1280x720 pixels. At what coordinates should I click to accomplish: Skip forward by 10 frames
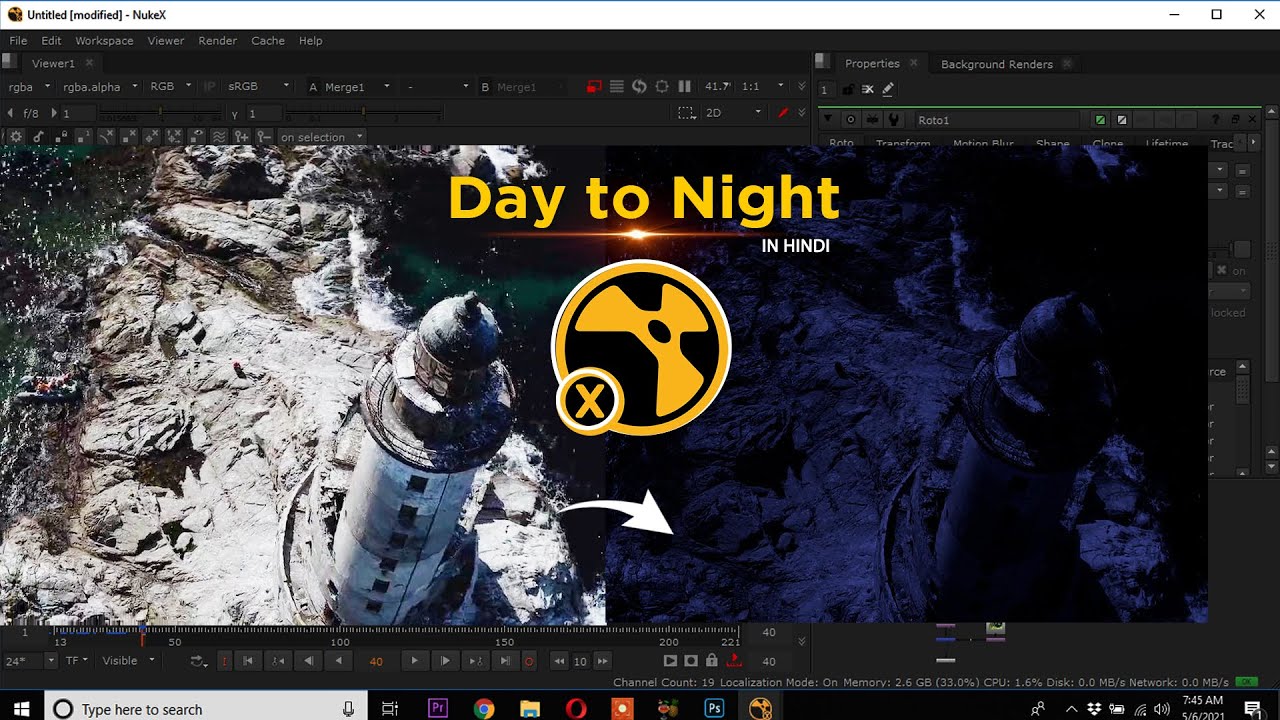pos(602,661)
